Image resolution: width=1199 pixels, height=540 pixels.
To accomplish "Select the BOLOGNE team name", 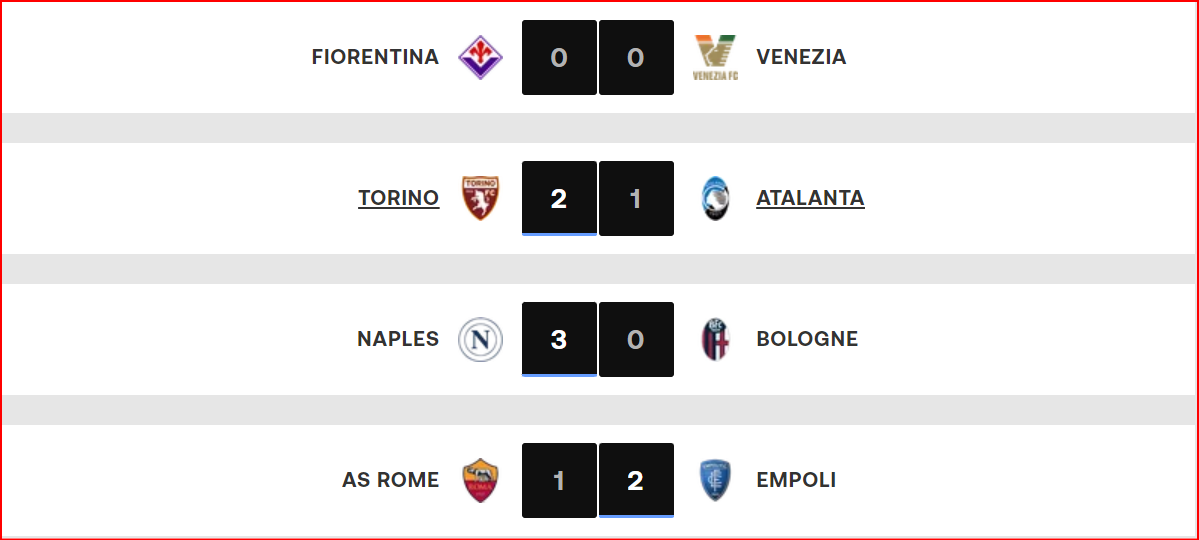I will [807, 340].
